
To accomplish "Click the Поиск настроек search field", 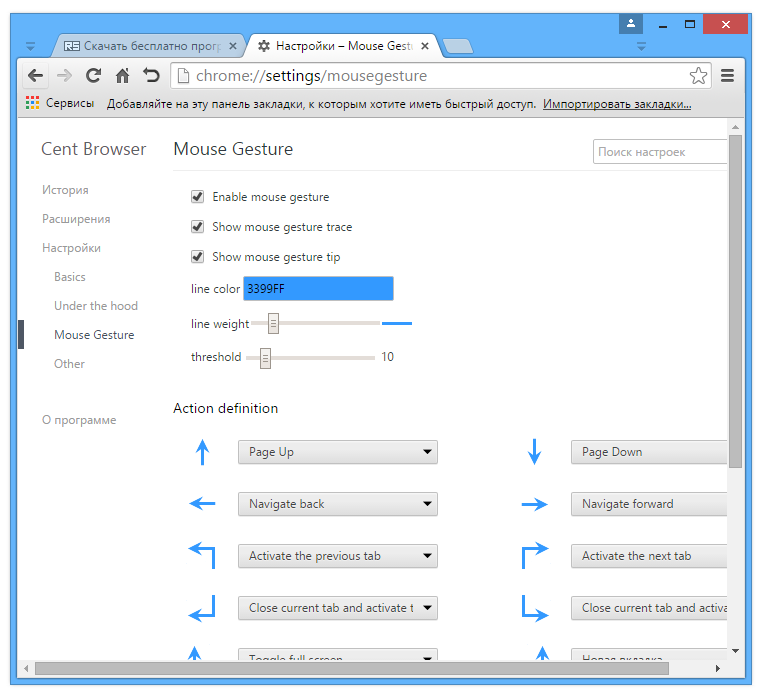I will tap(660, 152).
